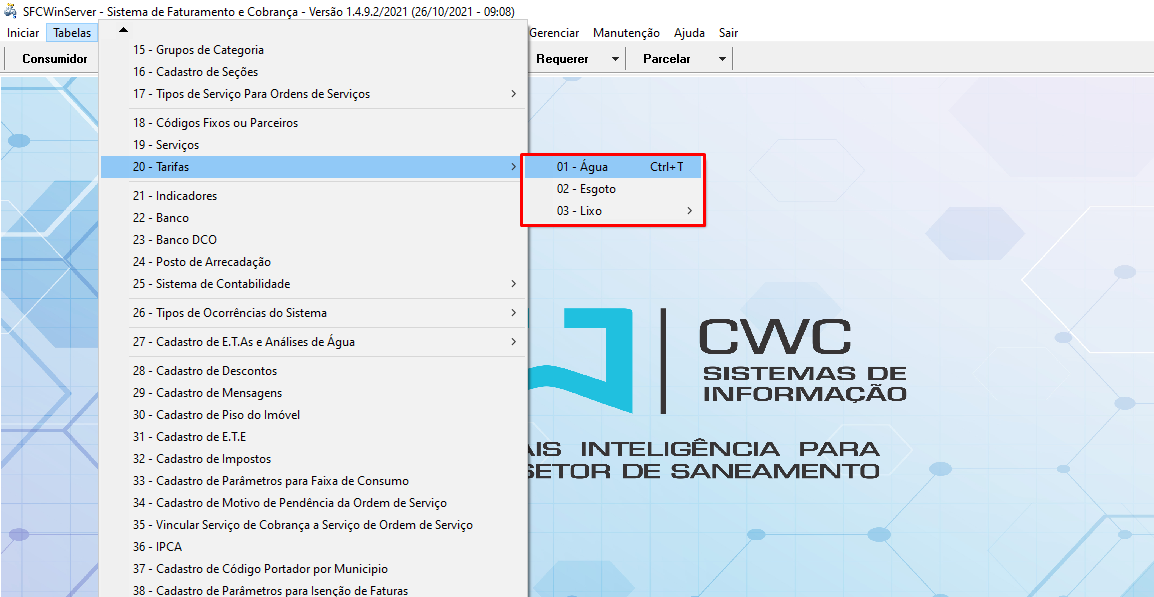Viewport: 1154px width, 597px height.
Task: Open the Iniciar menu
Action: [x=23, y=33]
